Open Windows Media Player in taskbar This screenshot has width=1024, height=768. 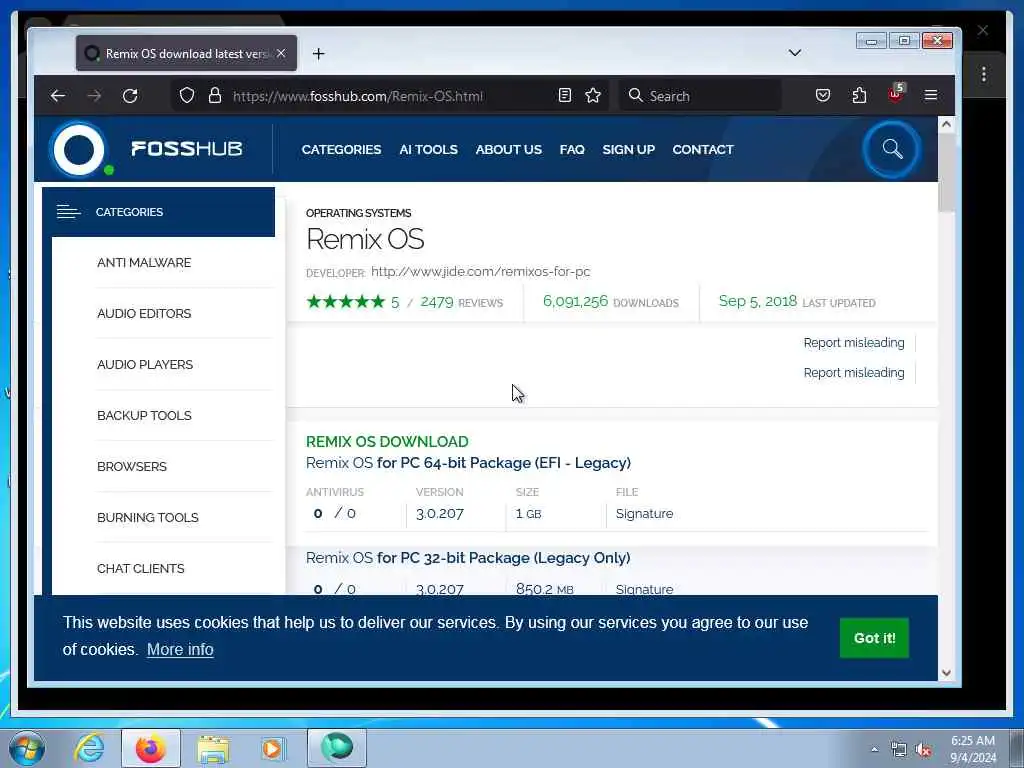(x=273, y=749)
